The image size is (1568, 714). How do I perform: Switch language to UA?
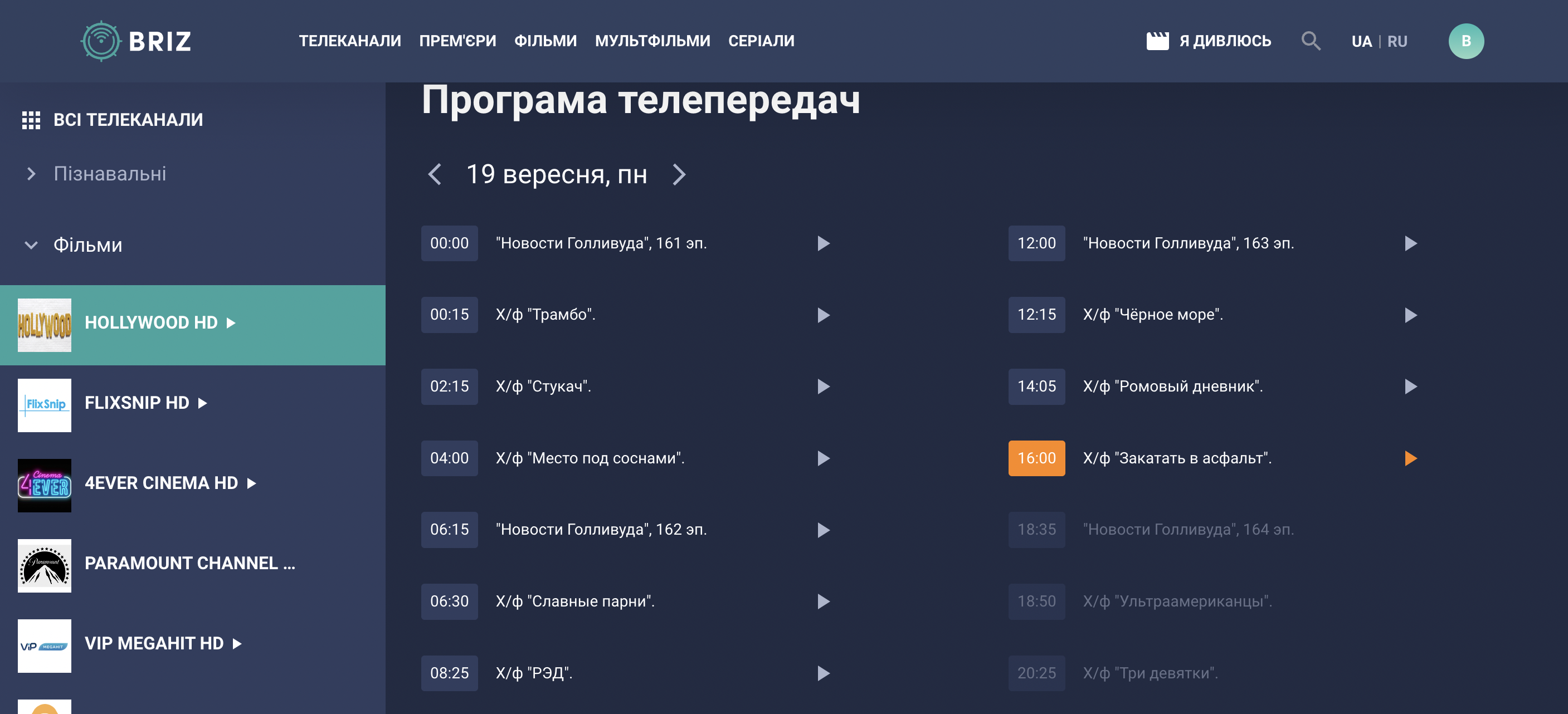(x=1361, y=41)
